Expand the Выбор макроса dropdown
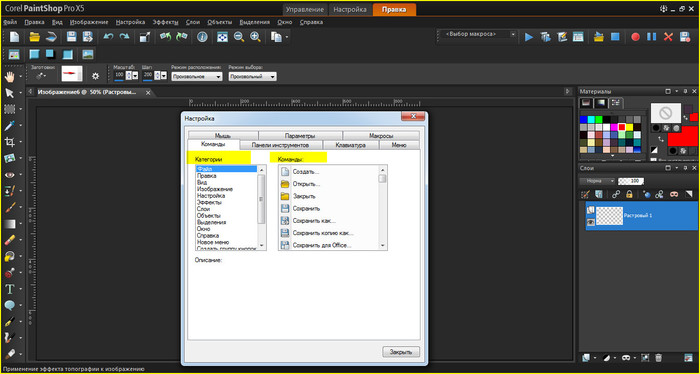The image size is (700, 374). pos(513,34)
